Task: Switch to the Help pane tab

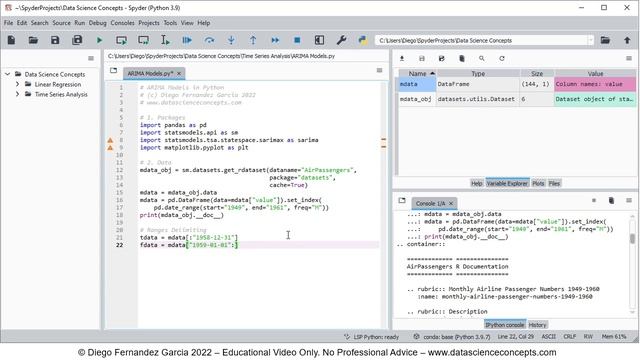Action: (x=477, y=183)
